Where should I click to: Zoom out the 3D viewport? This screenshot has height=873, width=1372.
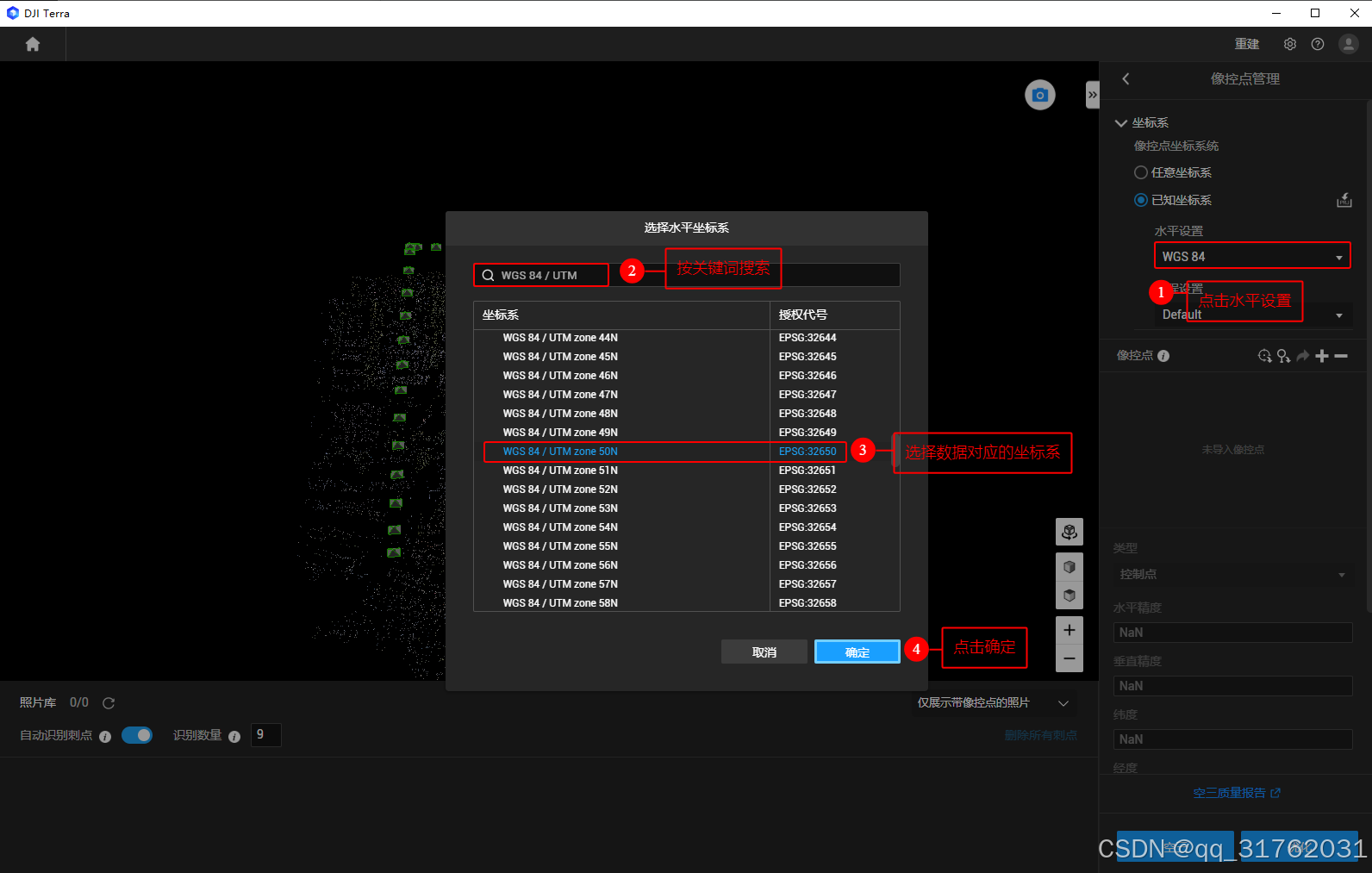tap(1070, 658)
